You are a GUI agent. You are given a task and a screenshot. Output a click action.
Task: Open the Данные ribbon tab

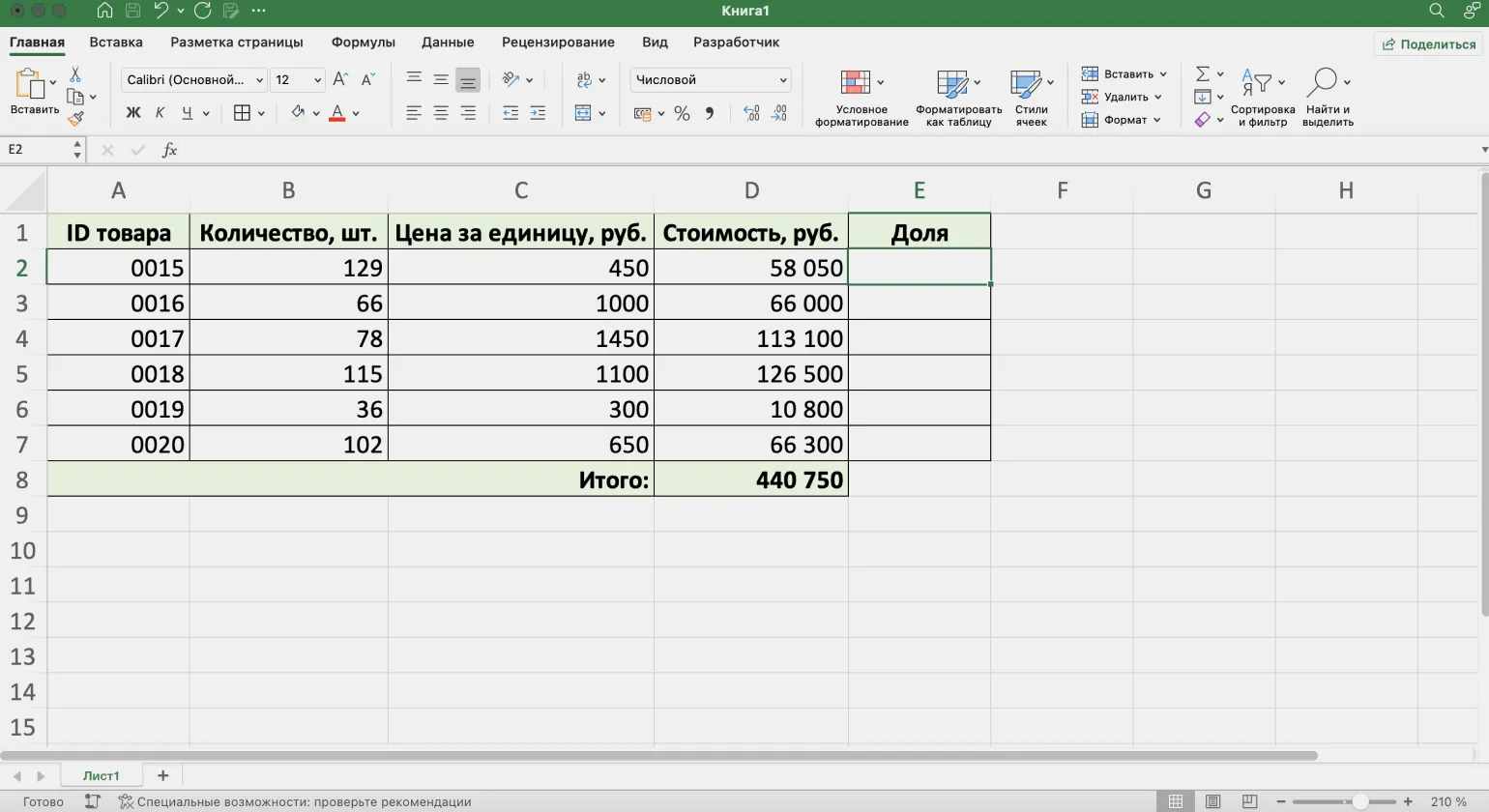448,43
